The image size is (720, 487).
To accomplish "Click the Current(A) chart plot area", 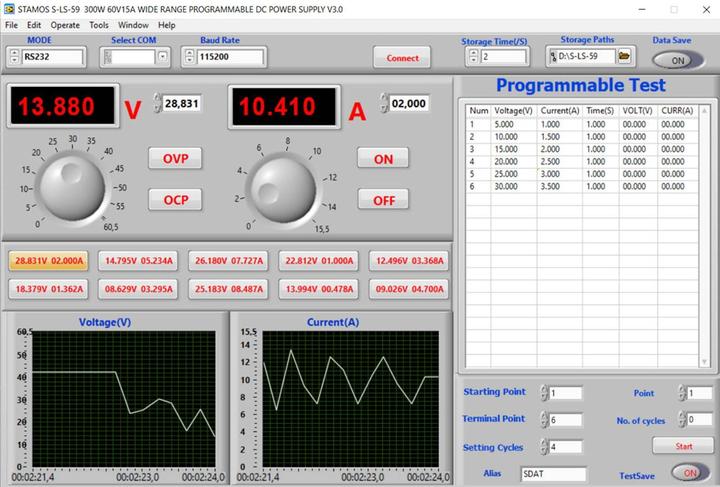I will pyautogui.click(x=351, y=398).
